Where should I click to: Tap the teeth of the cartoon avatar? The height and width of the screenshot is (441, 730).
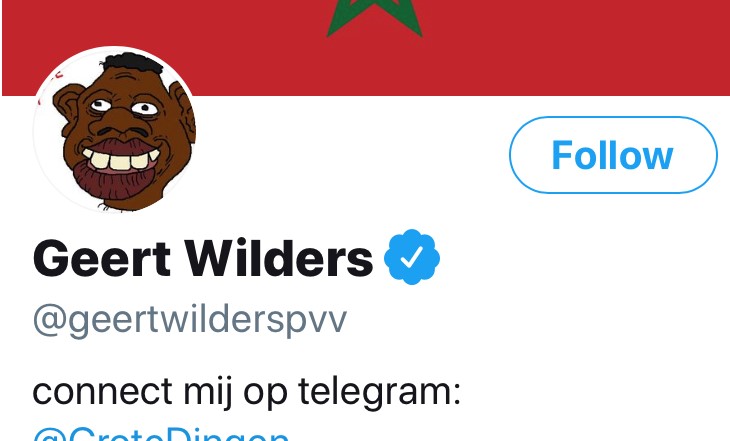tap(121, 160)
